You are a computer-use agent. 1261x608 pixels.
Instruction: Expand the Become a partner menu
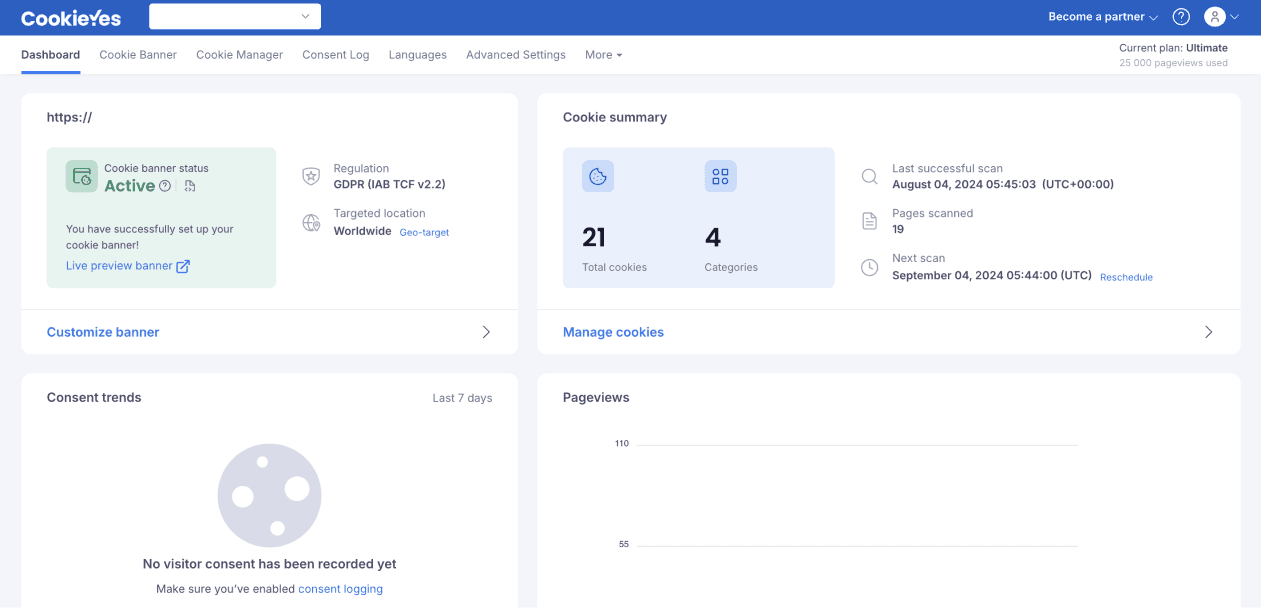1103,17
